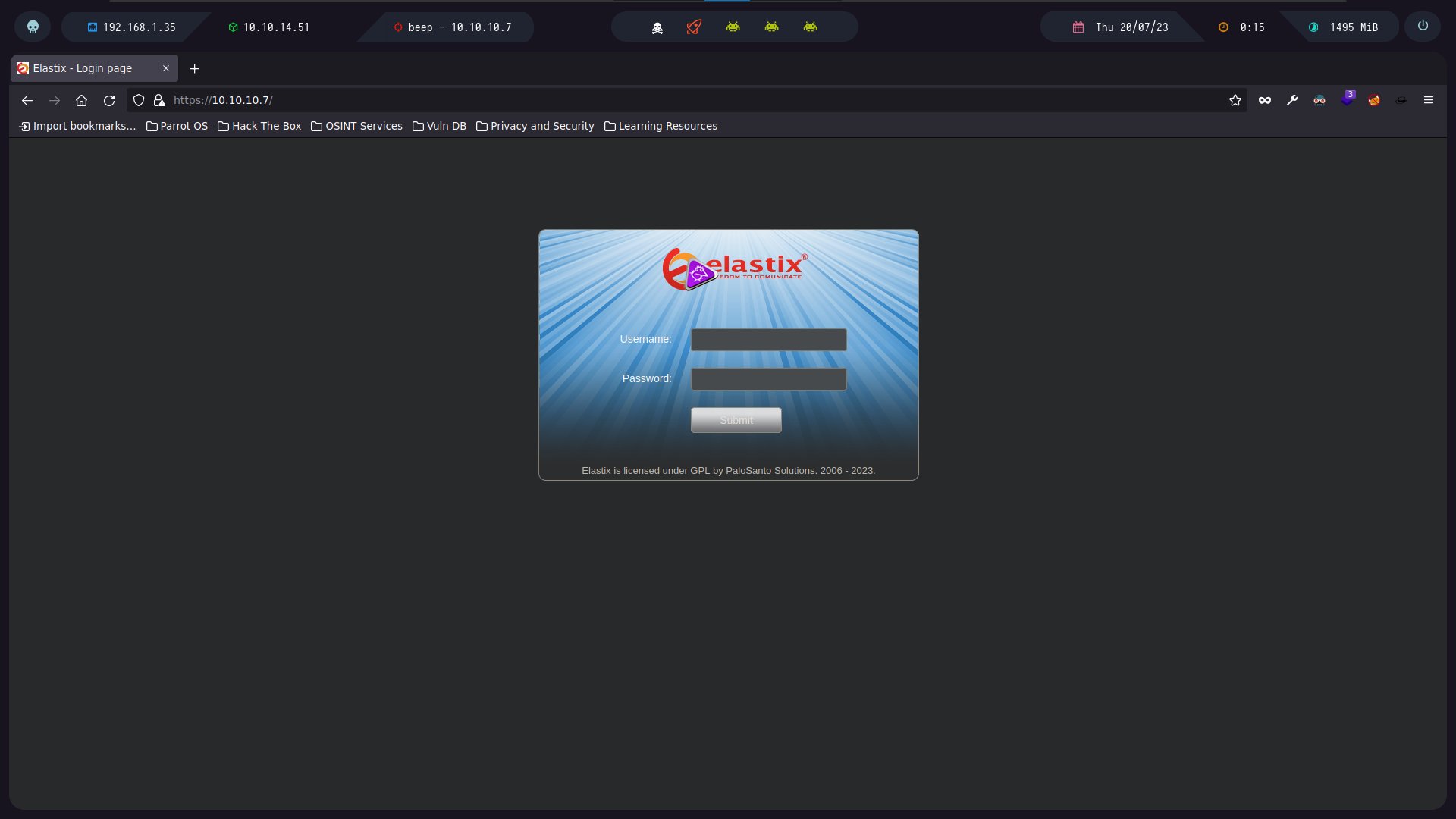Reload the current page

[109, 100]
